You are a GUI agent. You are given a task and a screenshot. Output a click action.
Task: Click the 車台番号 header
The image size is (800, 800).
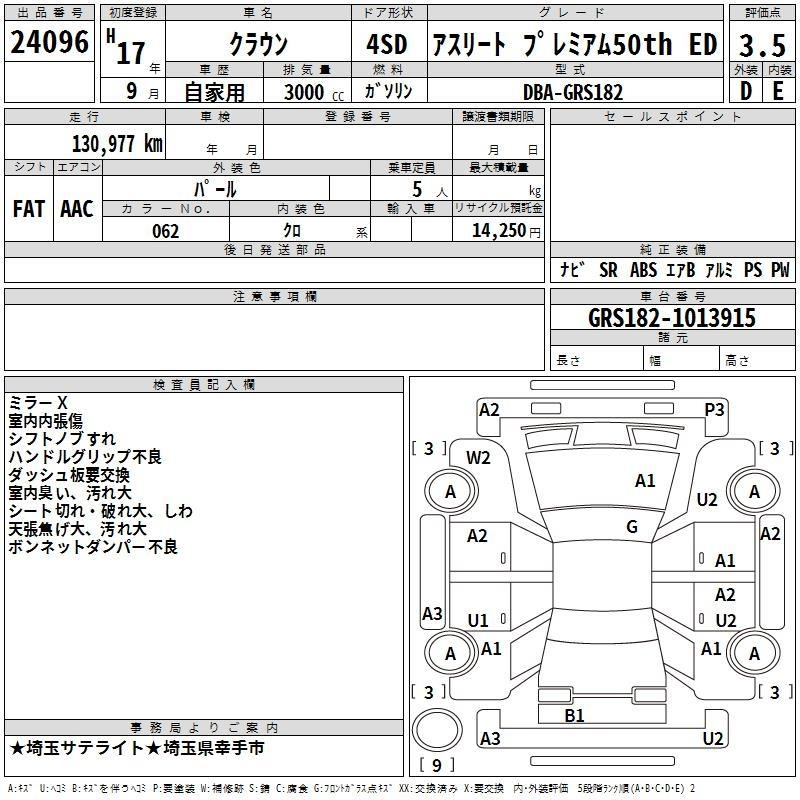pos(672,297)
